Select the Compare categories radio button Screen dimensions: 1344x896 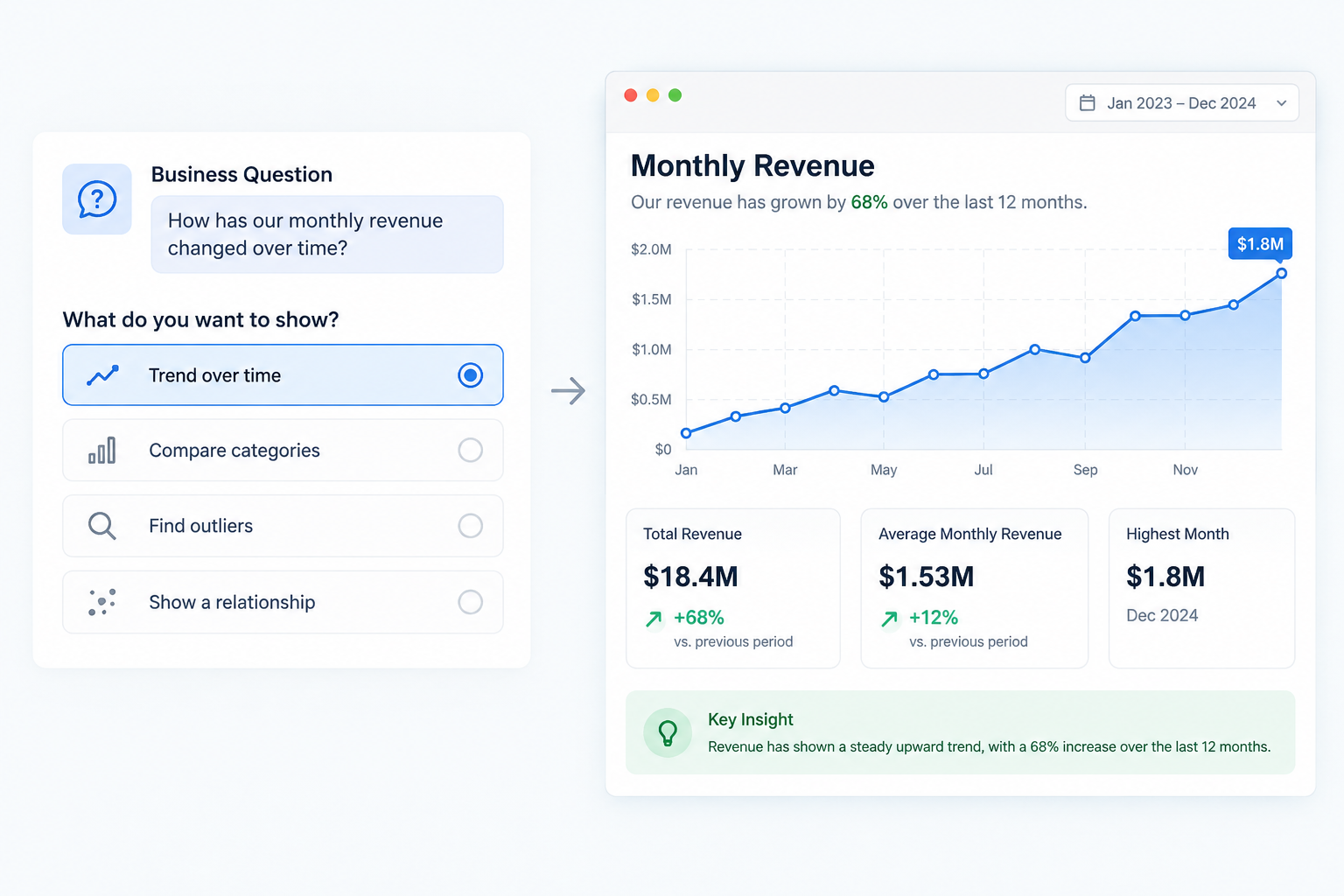tap(470, 451)
